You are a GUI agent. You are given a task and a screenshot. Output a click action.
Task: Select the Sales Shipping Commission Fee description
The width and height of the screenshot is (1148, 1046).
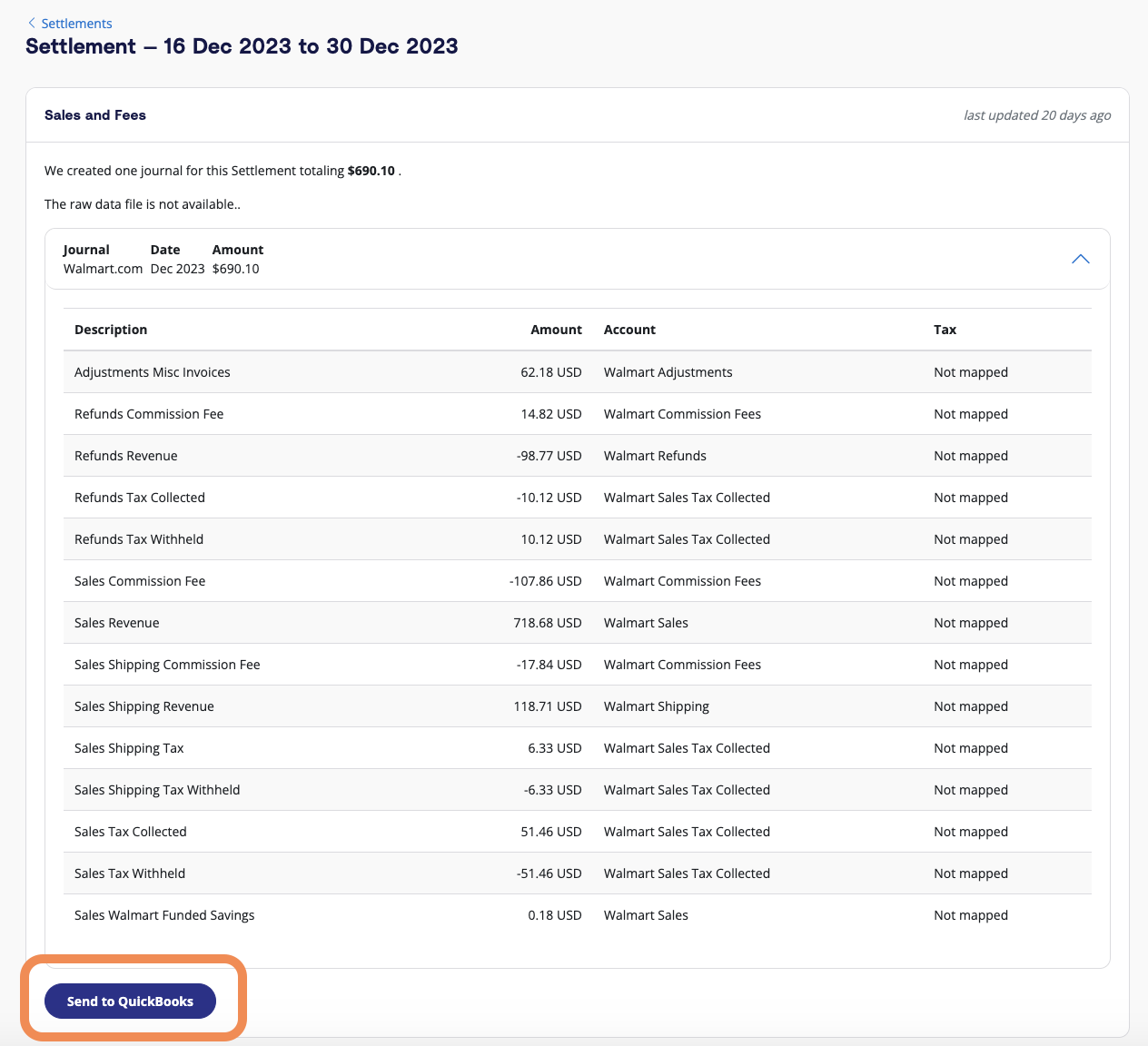(x=167, y=665)
